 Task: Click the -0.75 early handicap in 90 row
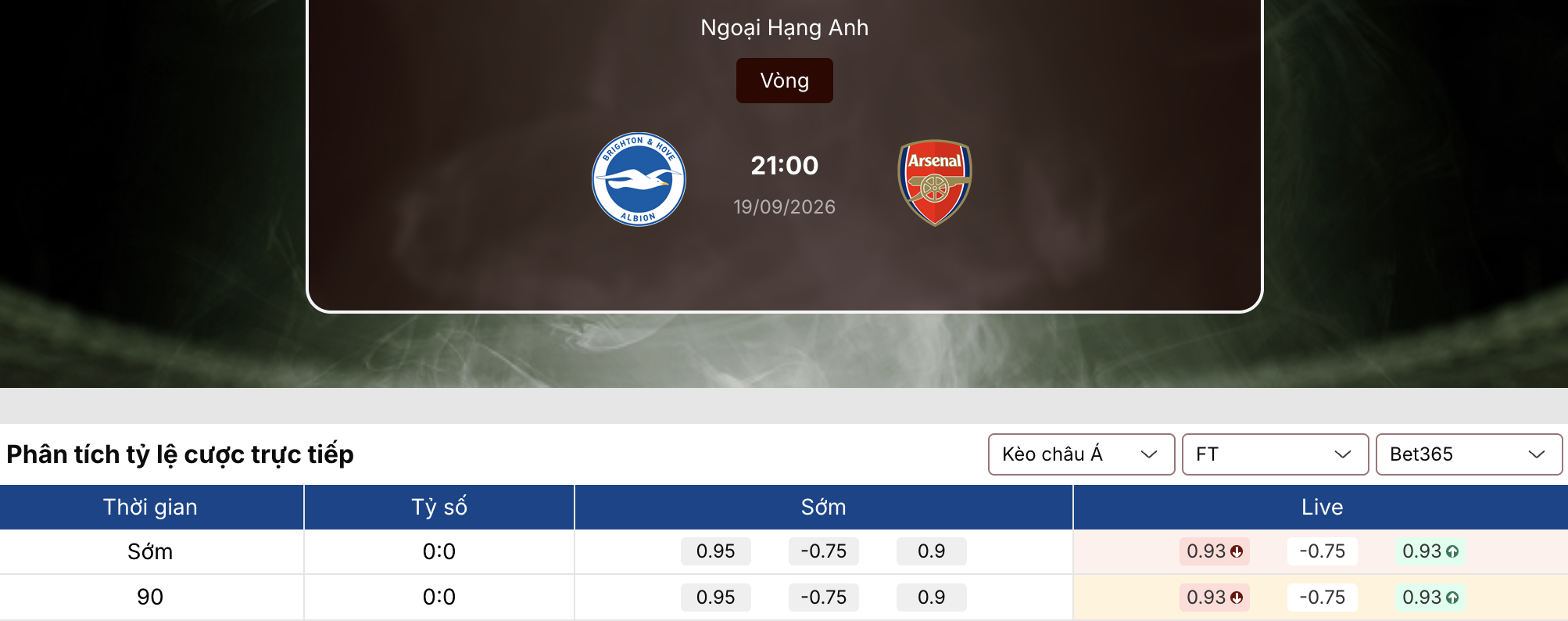pos(823,598)
